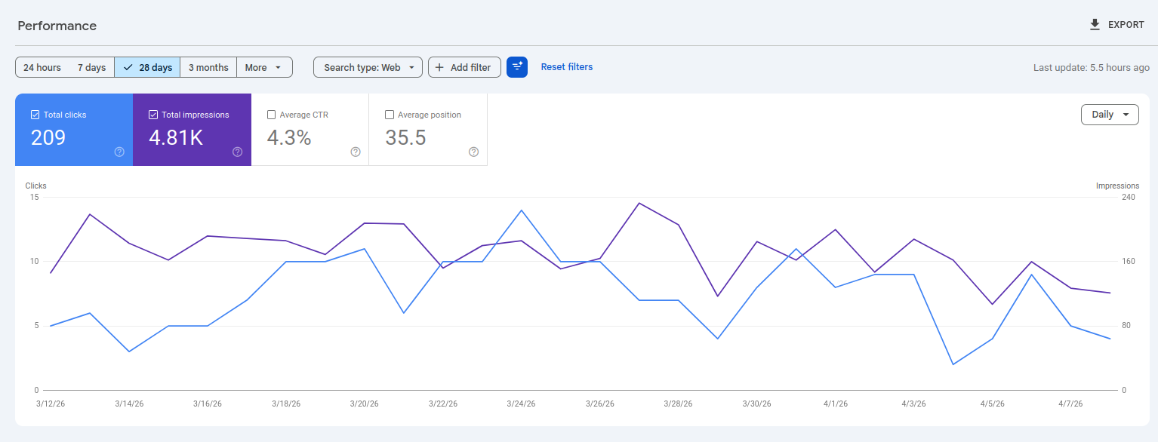Viewport: 1158px width, 442px height.
Task: Choose the 3 months date range
Action: [x=208, y=67]
